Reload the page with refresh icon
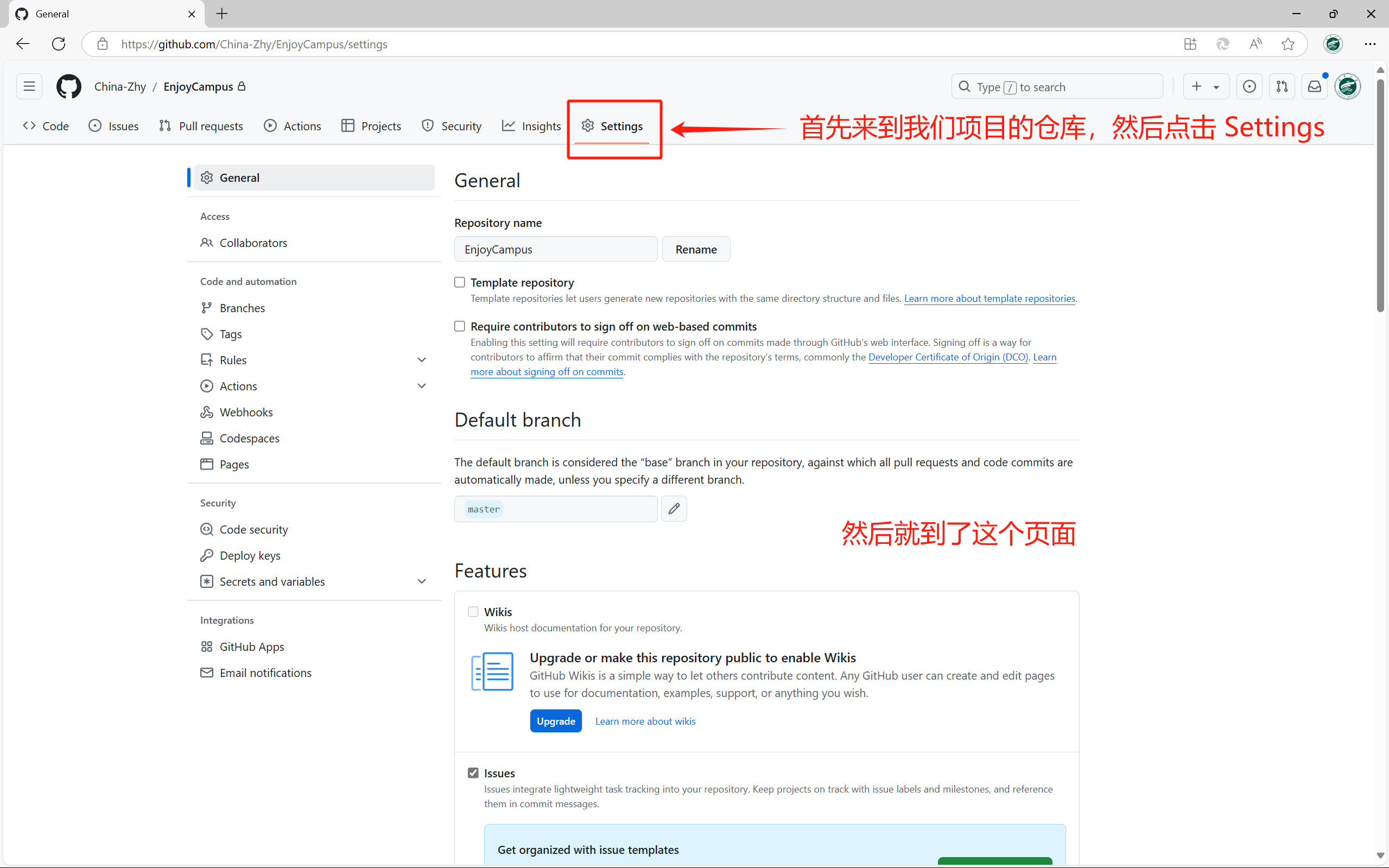 coord(59,44)
